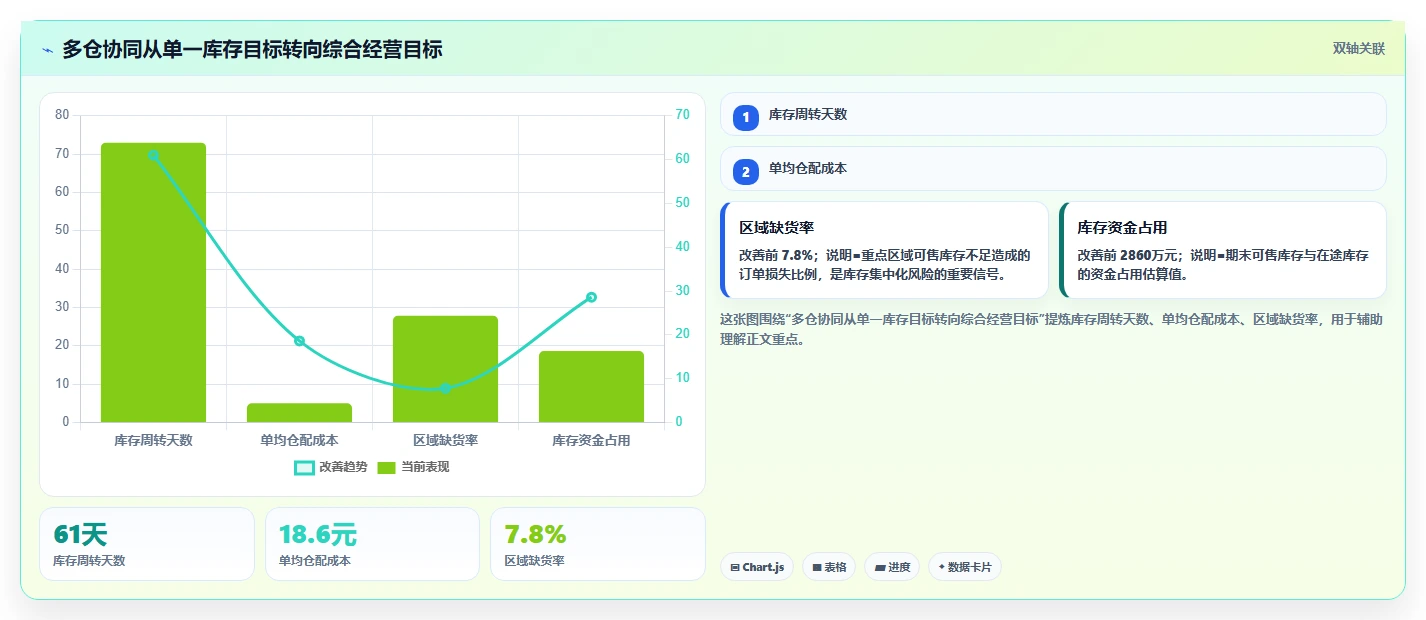Image resolution: width=1426 pixels, height=620 pixels.
Task: Click the blue number 2 badge
Action: (746, 171)
